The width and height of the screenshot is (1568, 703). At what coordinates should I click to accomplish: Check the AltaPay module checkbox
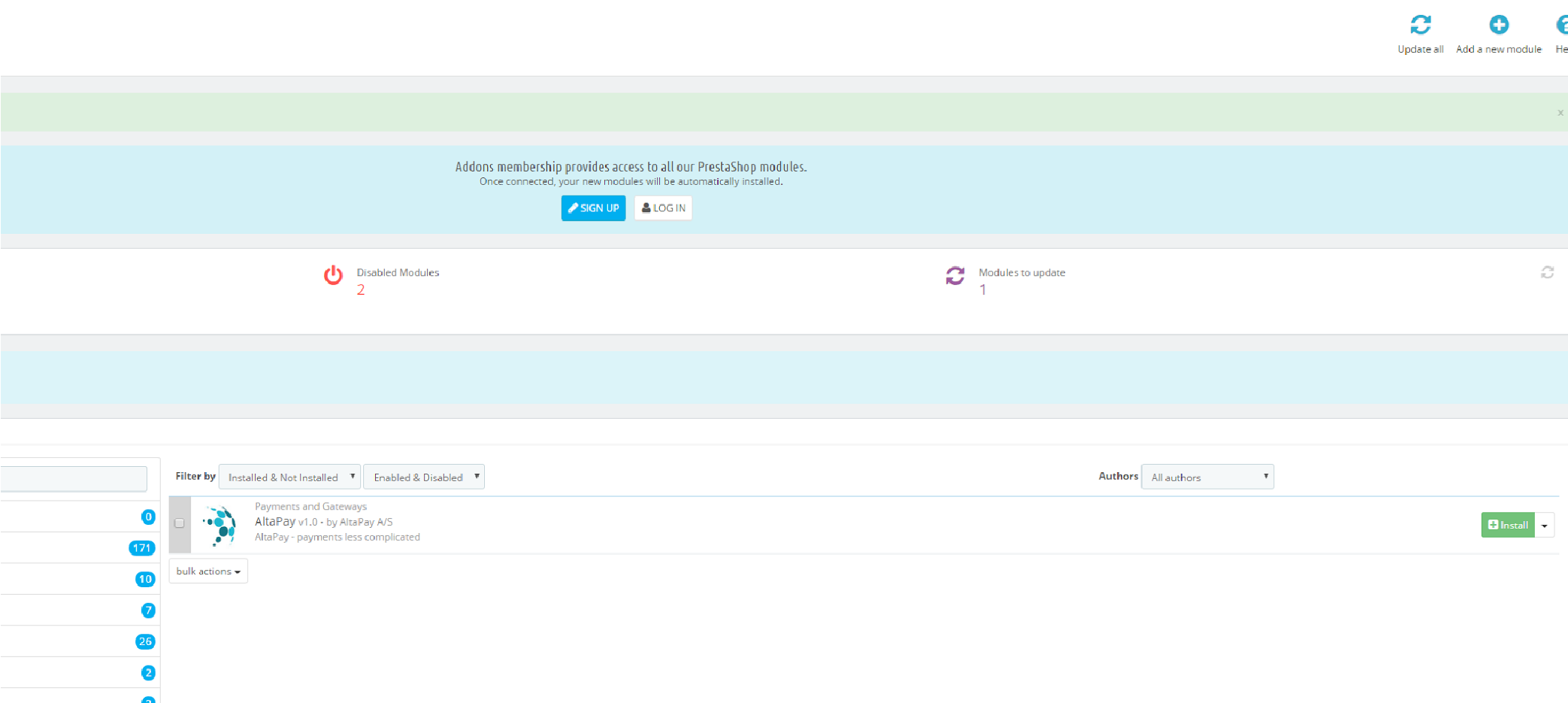point(179,523)
